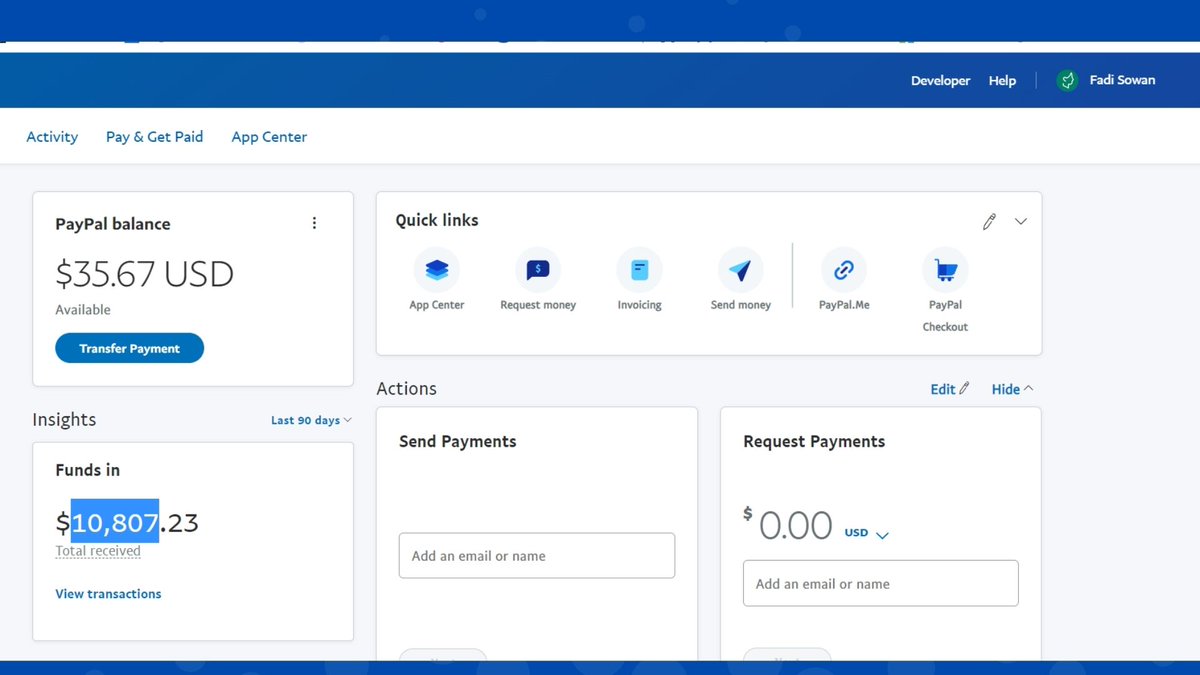Click the Transfer Payment button

coord(130,348)
